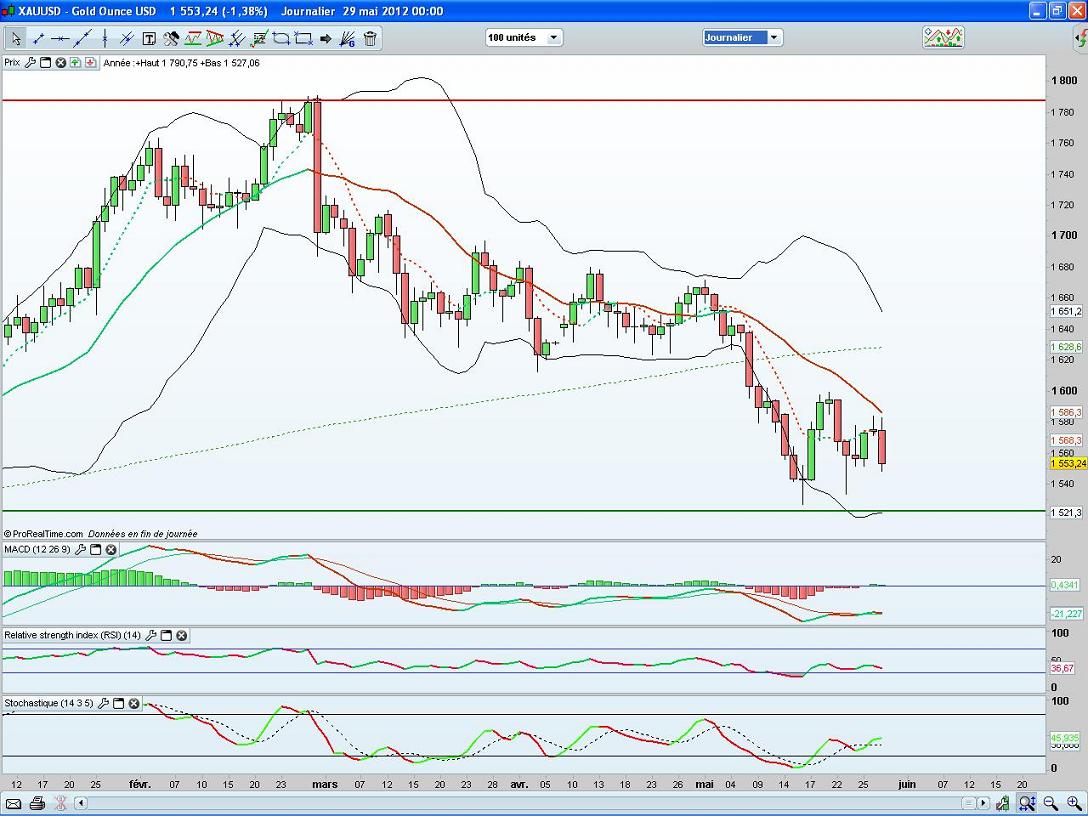This screenshot has width=1088, height=816.
Task: Select the black arrow drawing tool
Action: [x=325, y=39]
